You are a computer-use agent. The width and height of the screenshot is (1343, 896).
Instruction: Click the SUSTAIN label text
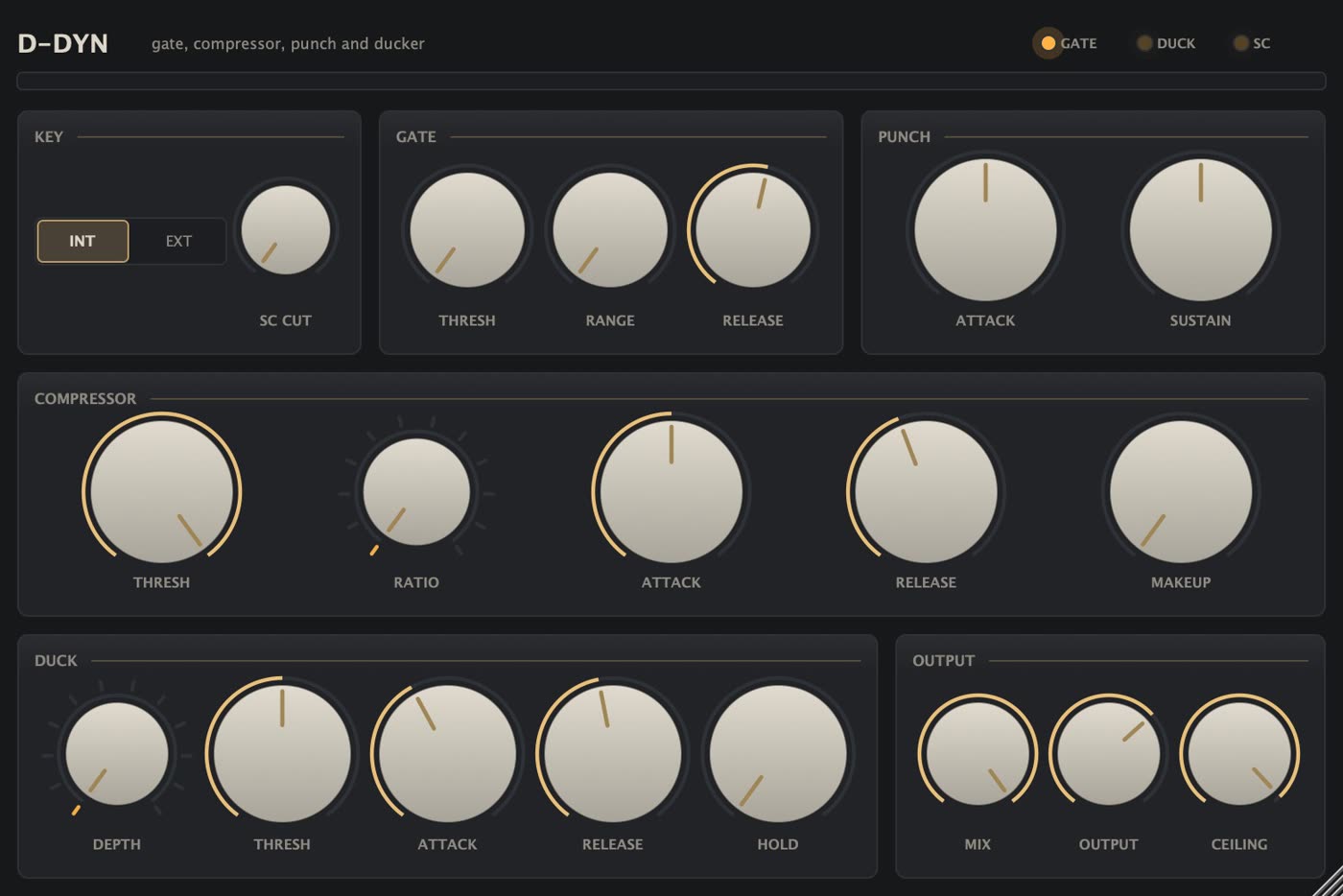tap(1200, 320)
